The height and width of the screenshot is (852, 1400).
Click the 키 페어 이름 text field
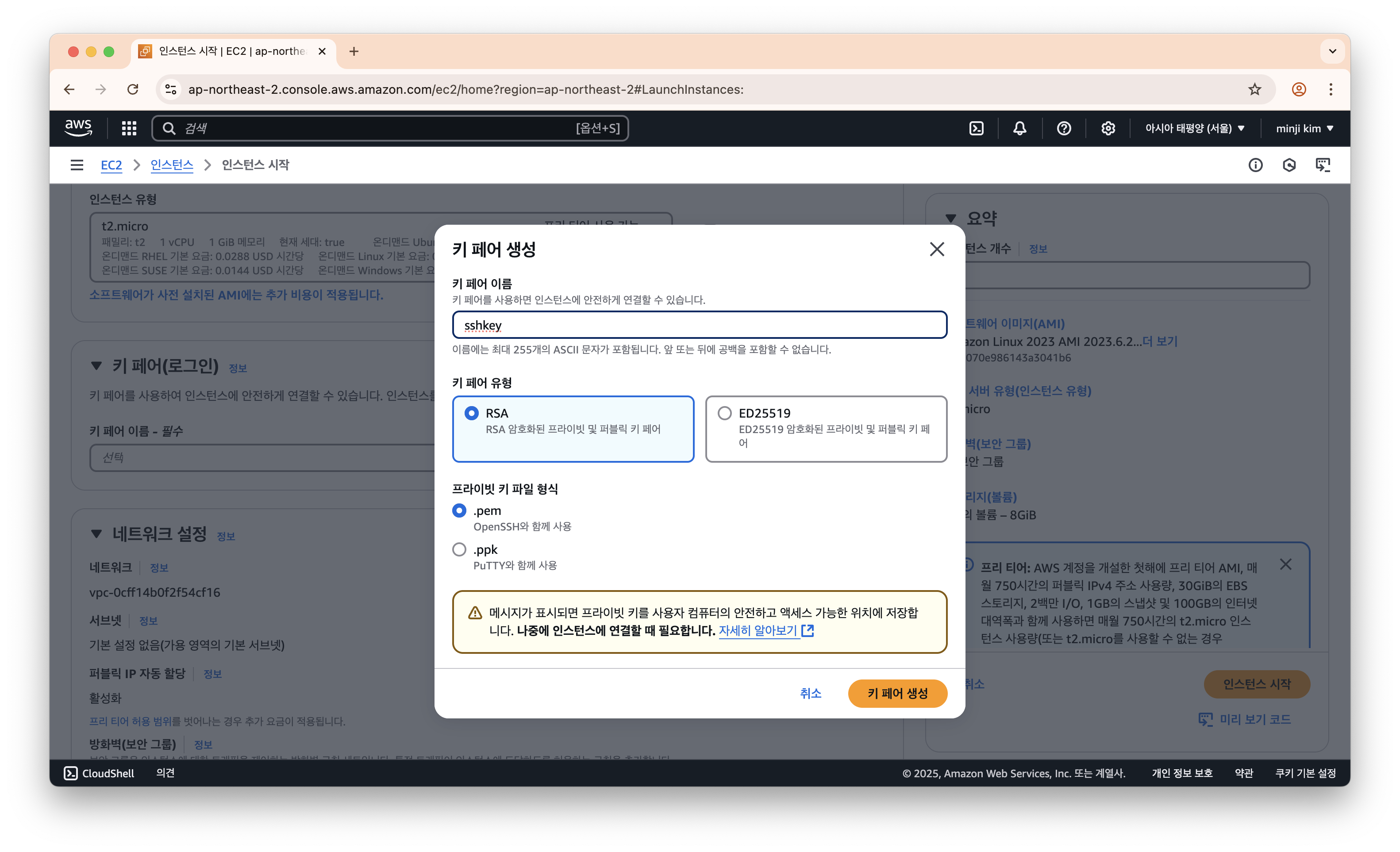700,325
